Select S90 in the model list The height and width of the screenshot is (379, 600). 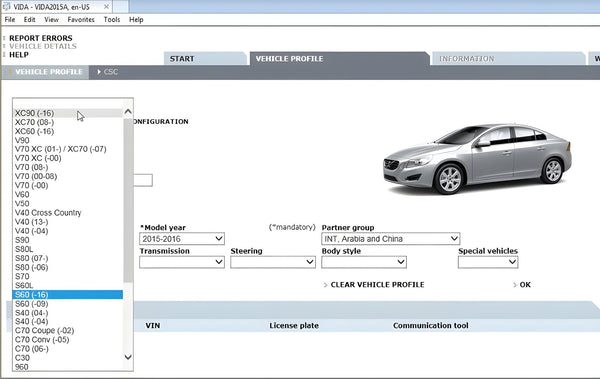click(x=68, y=240)
